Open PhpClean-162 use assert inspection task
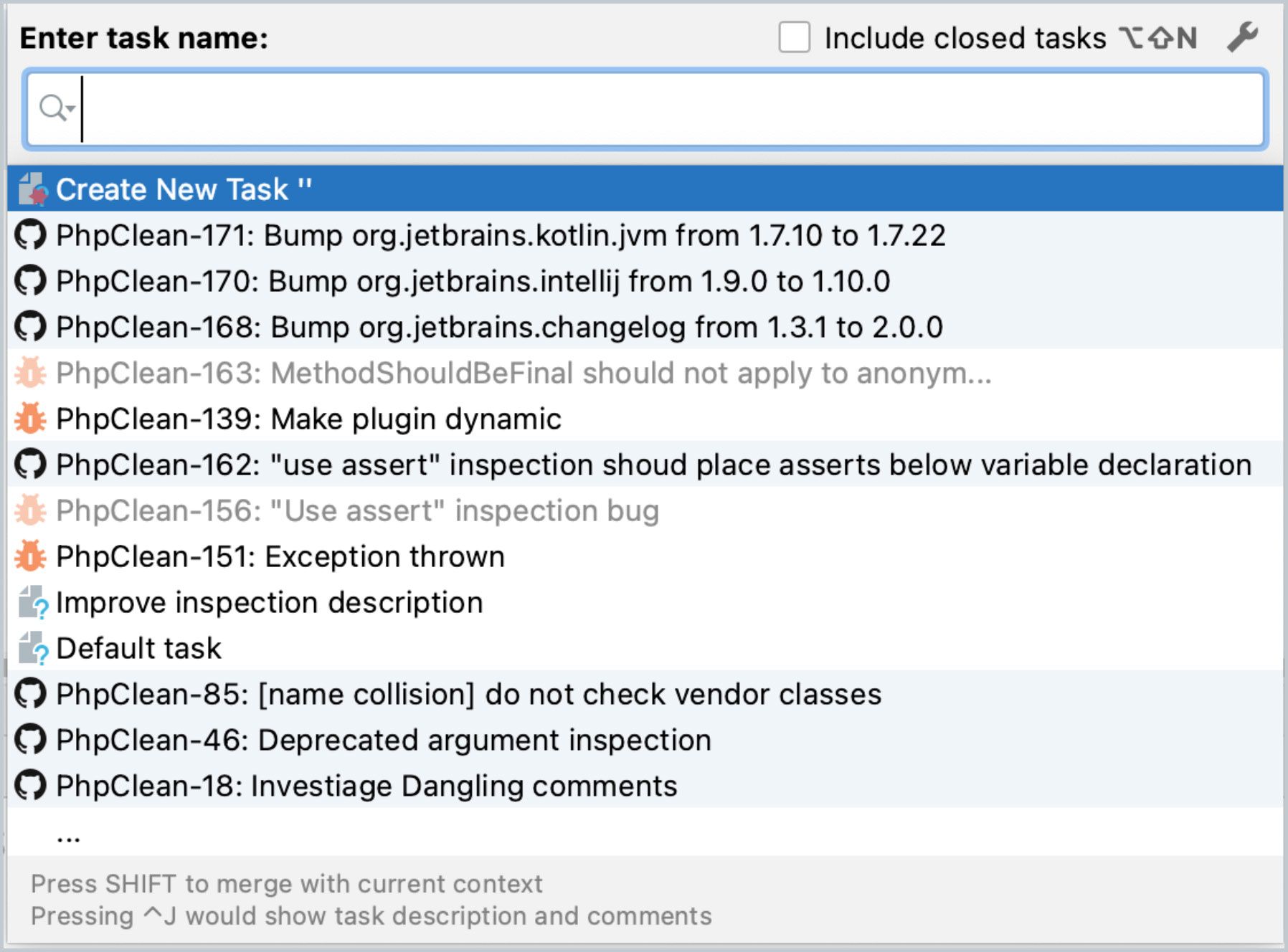Image resolution: width=1288 pixels, height=952 pixels. pos(645,465)
